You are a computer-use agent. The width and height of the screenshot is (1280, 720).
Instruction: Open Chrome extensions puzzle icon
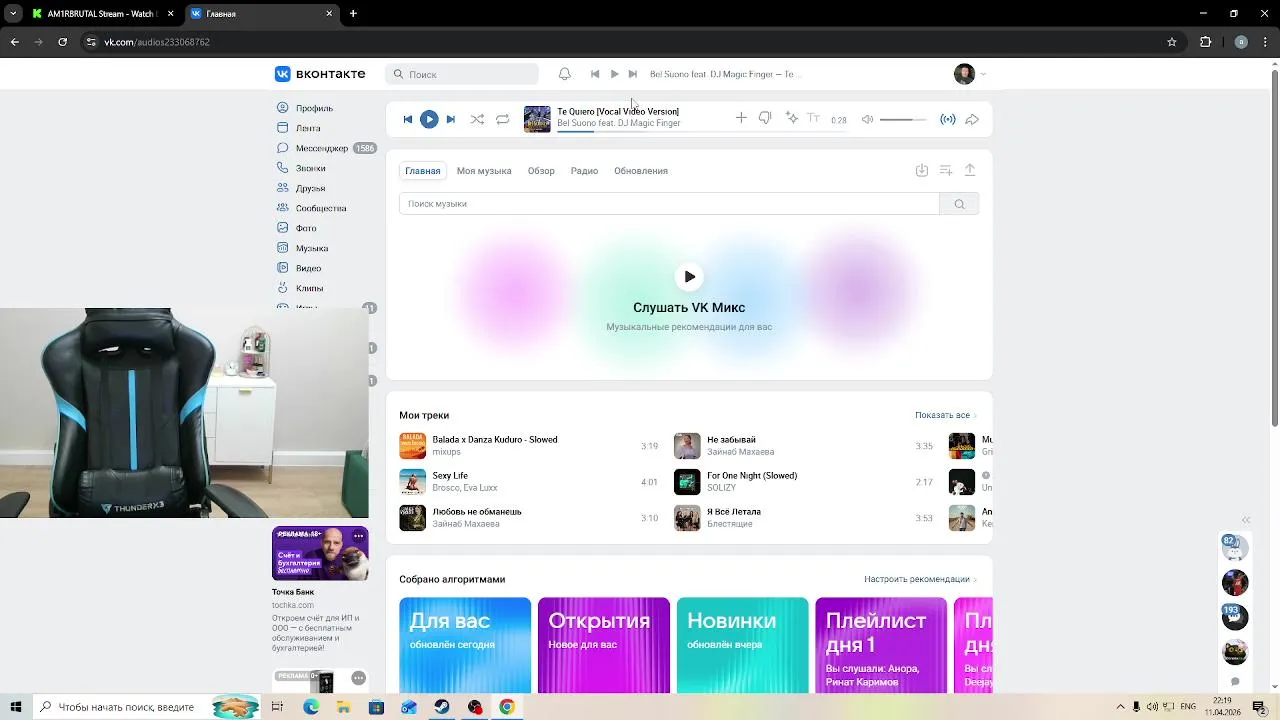[1205, 42]
